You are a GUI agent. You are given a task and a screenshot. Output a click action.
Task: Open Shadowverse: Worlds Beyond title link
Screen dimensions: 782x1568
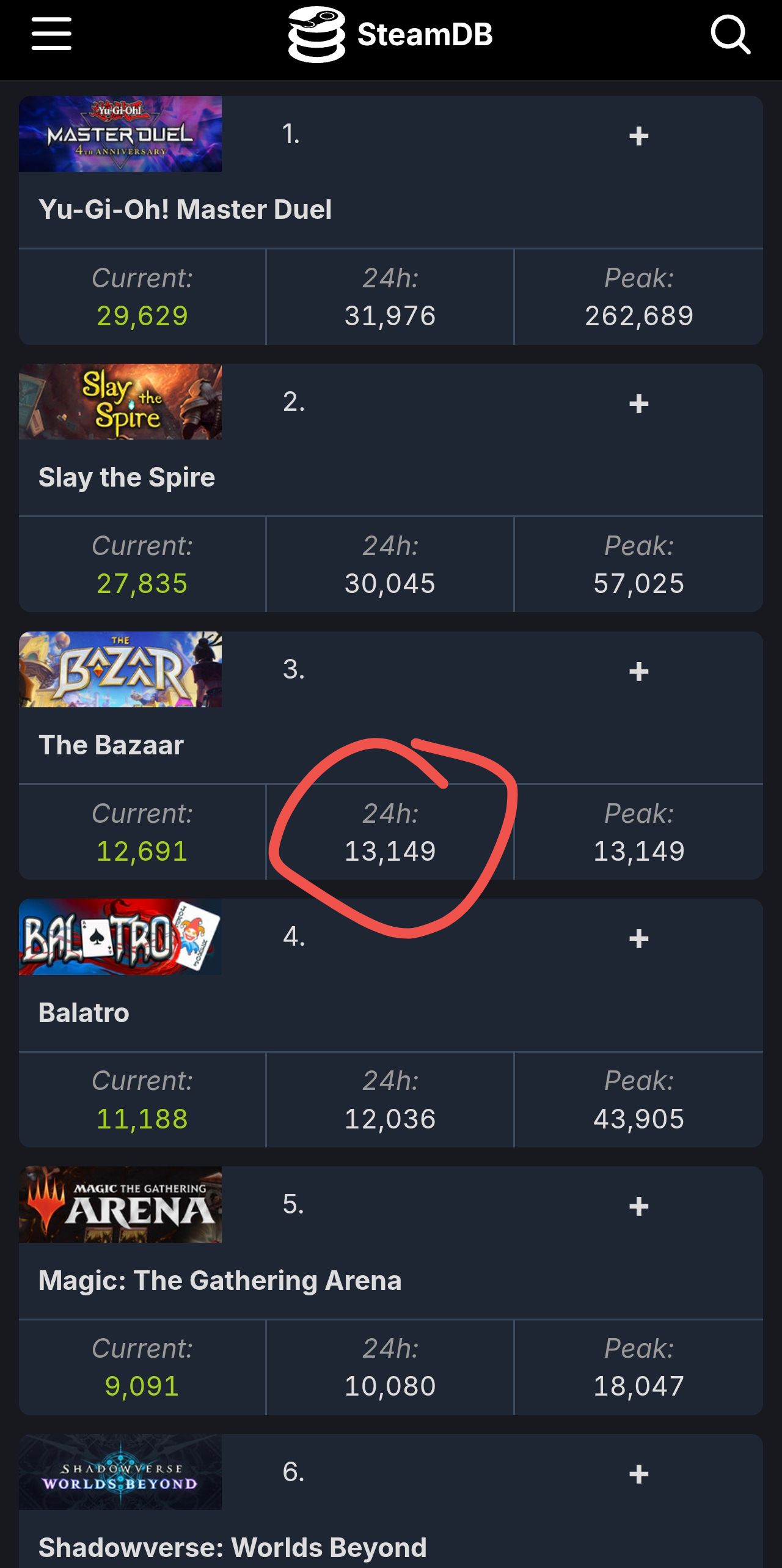tap(232, 1547)
